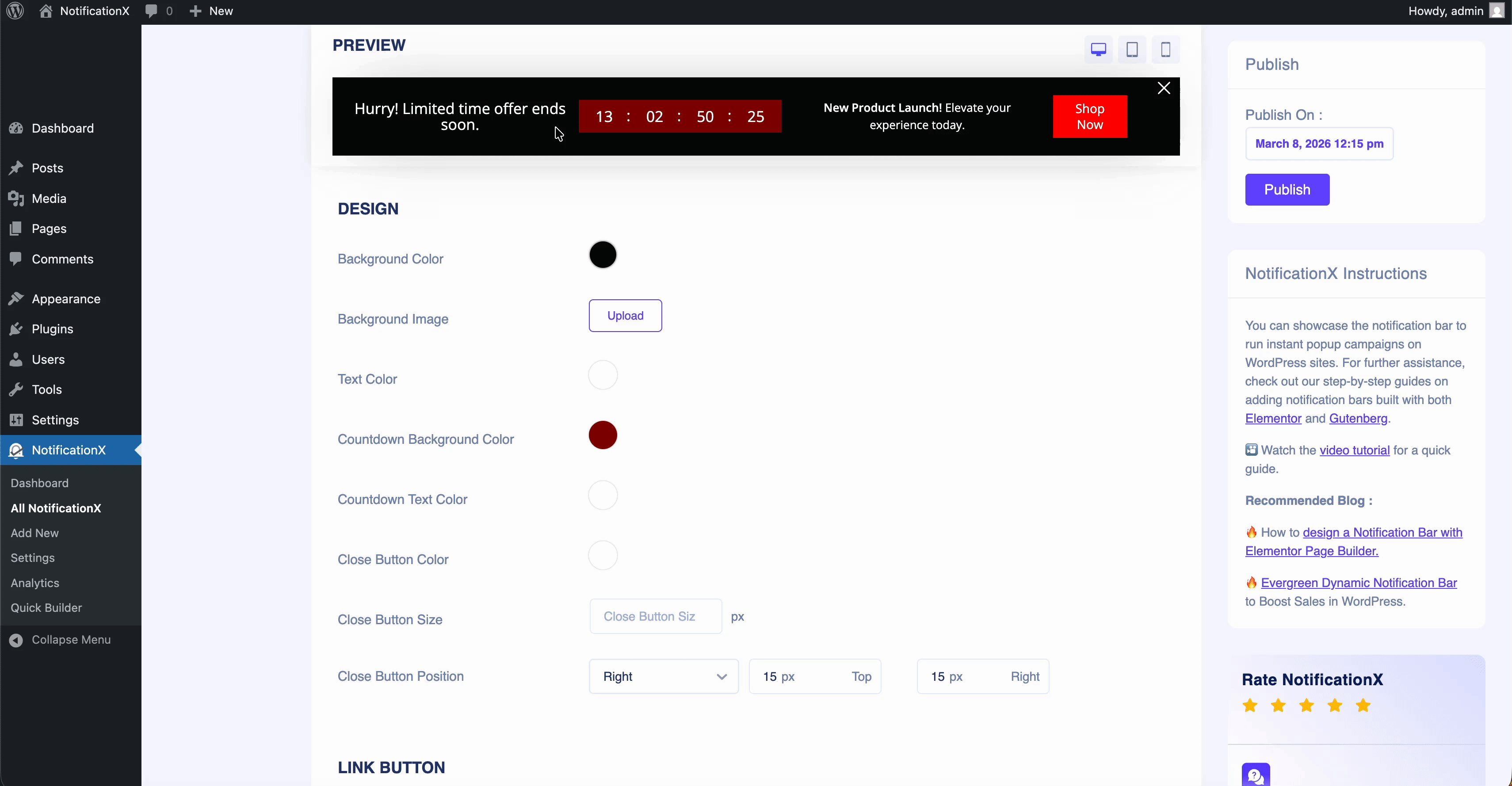The width and height of the screenshot is (1512, 786).
Task: Switch preview to desktop view
Action: pos(1098,50)
